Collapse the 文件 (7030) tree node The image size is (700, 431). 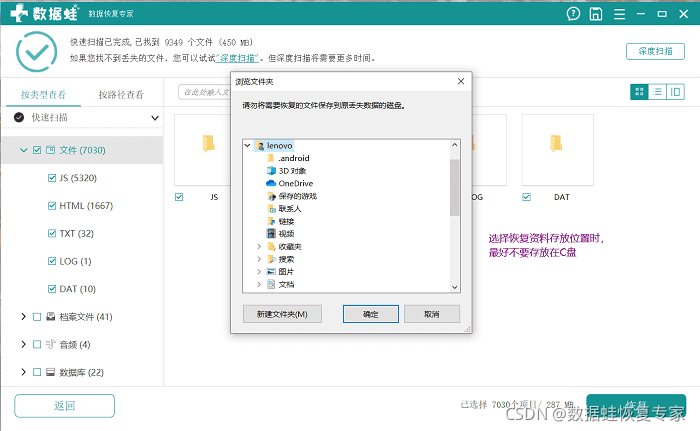coord(23,150)
